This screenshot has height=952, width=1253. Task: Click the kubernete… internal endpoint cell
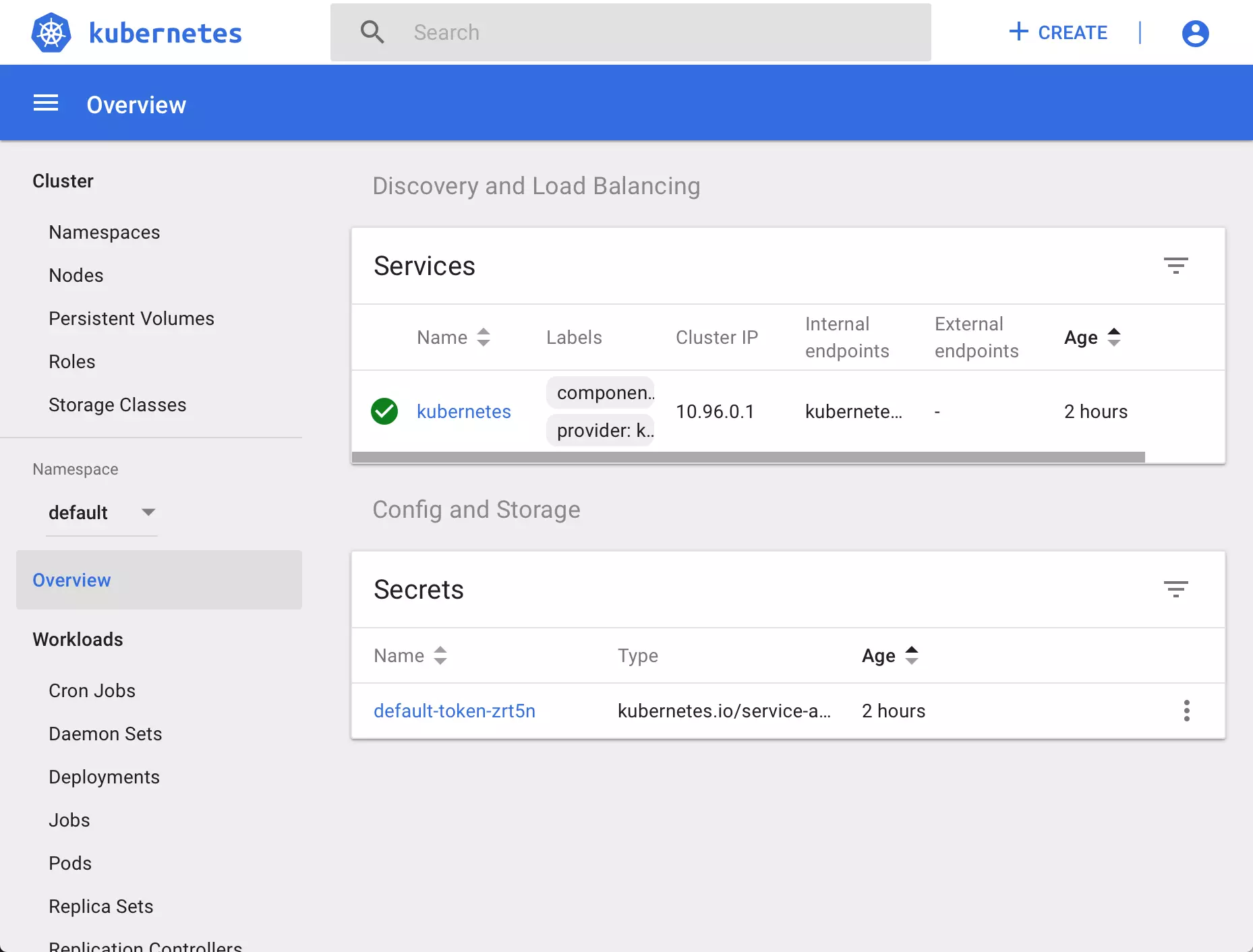click(x=854, y=411)
